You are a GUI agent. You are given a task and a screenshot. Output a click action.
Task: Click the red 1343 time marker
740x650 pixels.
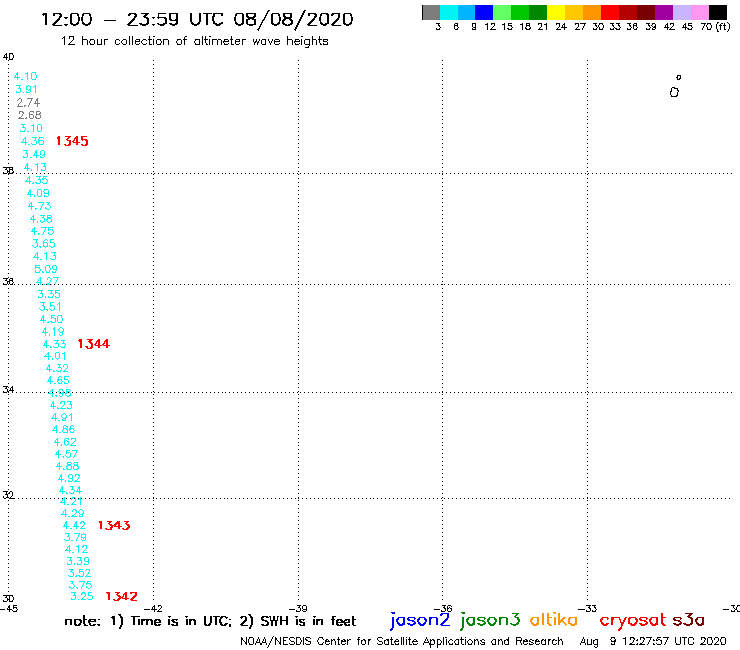click(x=114, y=525)
